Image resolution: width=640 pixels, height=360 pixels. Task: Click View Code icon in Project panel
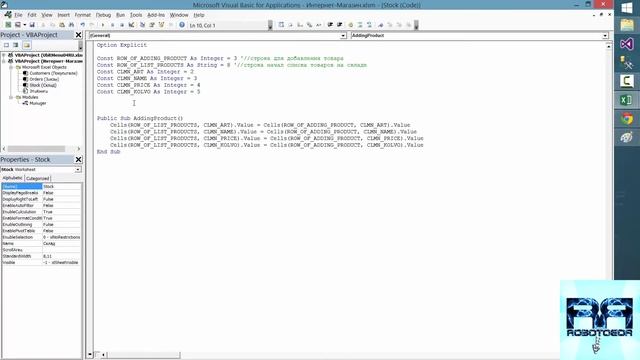6,45
